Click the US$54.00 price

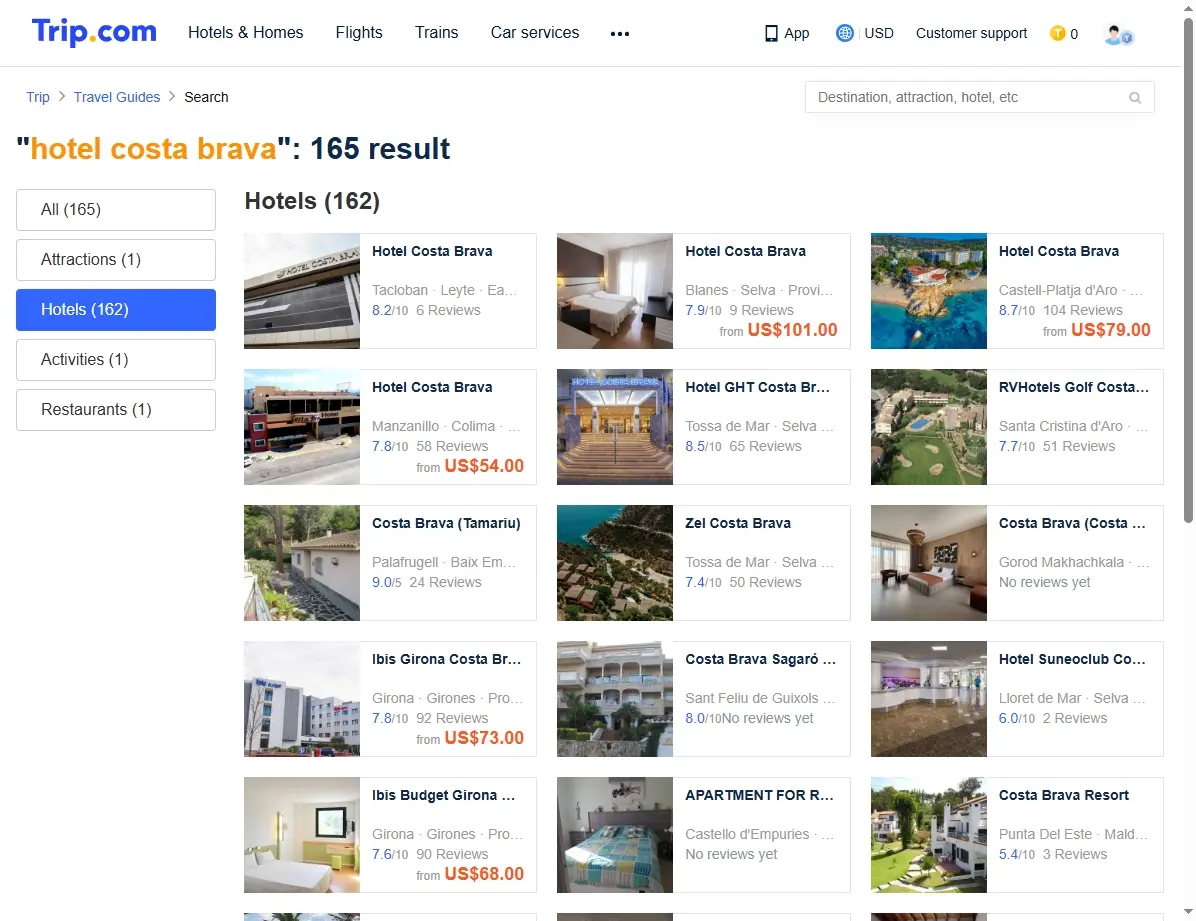[484, 465]
